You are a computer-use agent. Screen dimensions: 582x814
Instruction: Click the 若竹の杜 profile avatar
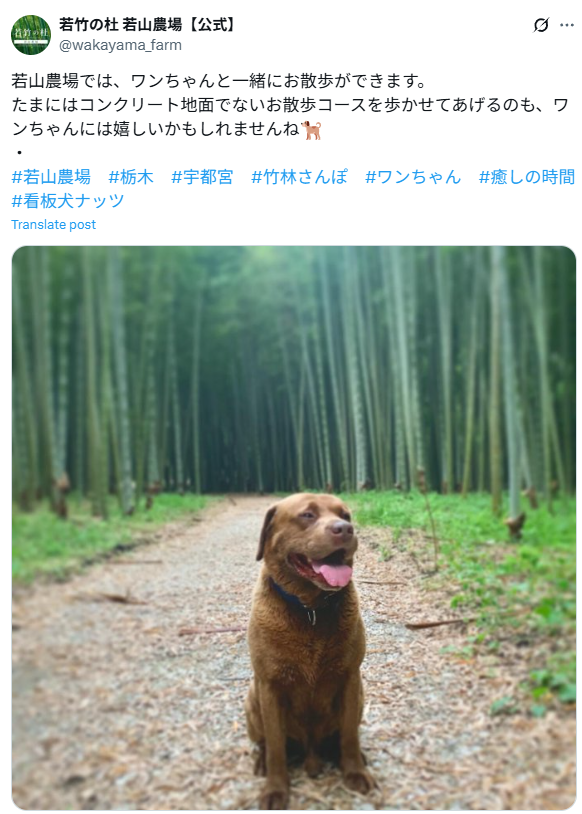point(31,35)
